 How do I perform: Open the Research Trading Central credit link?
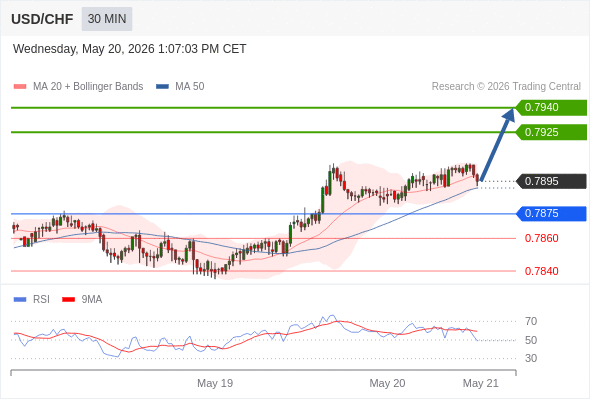(x=506, y=87)
